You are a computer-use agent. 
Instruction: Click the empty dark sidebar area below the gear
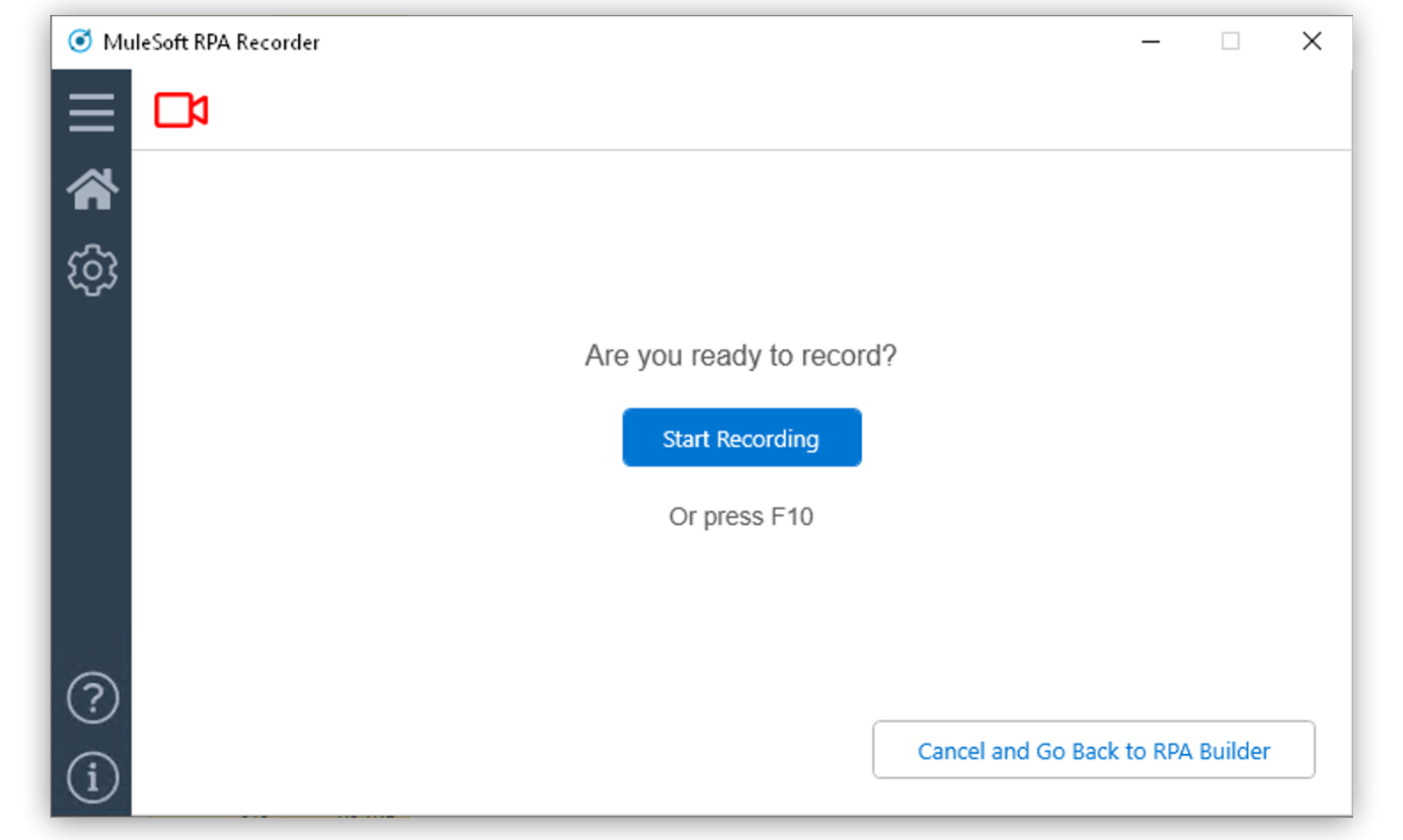91,482
